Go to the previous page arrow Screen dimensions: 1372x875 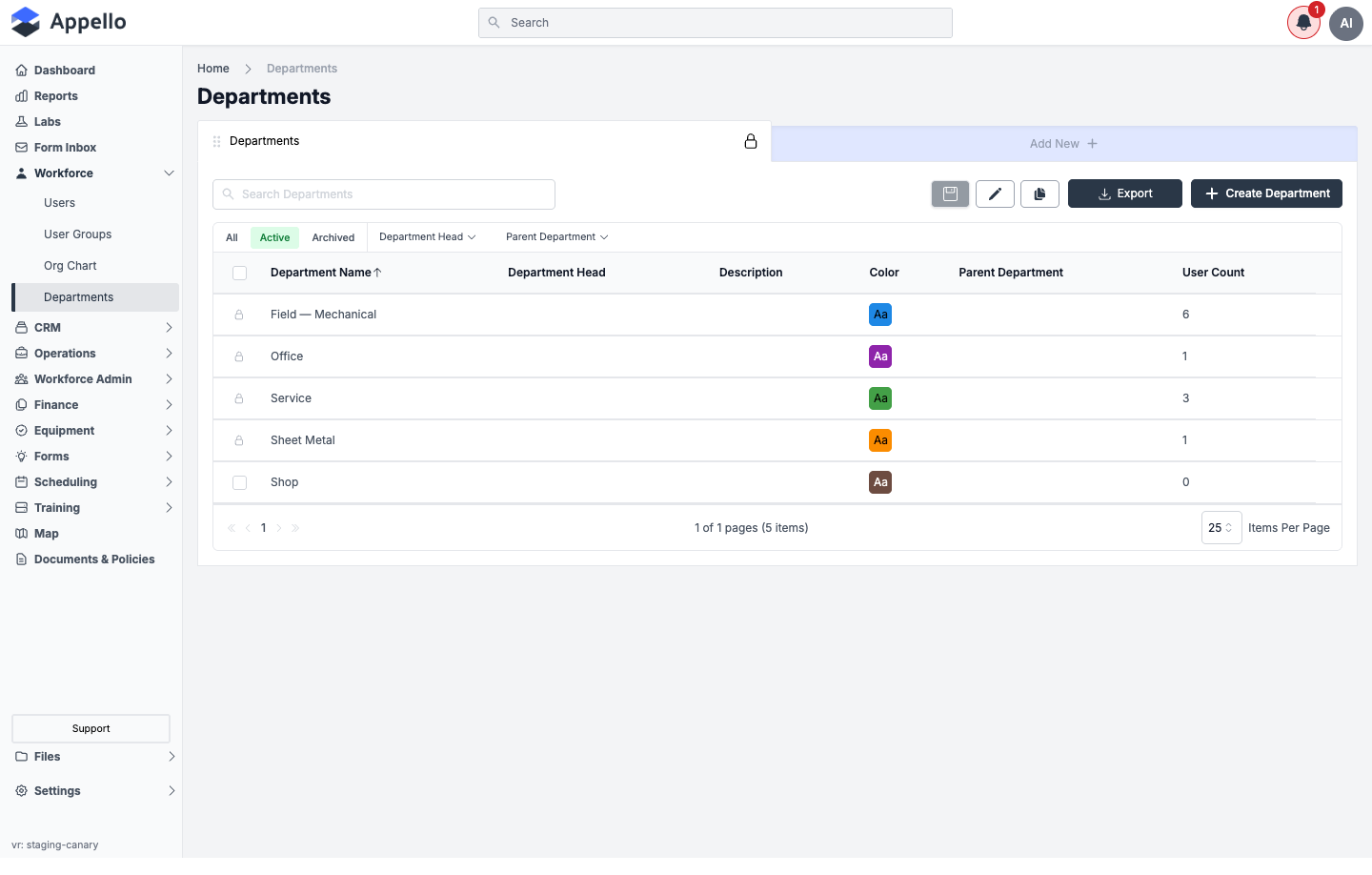coord(248,528)
